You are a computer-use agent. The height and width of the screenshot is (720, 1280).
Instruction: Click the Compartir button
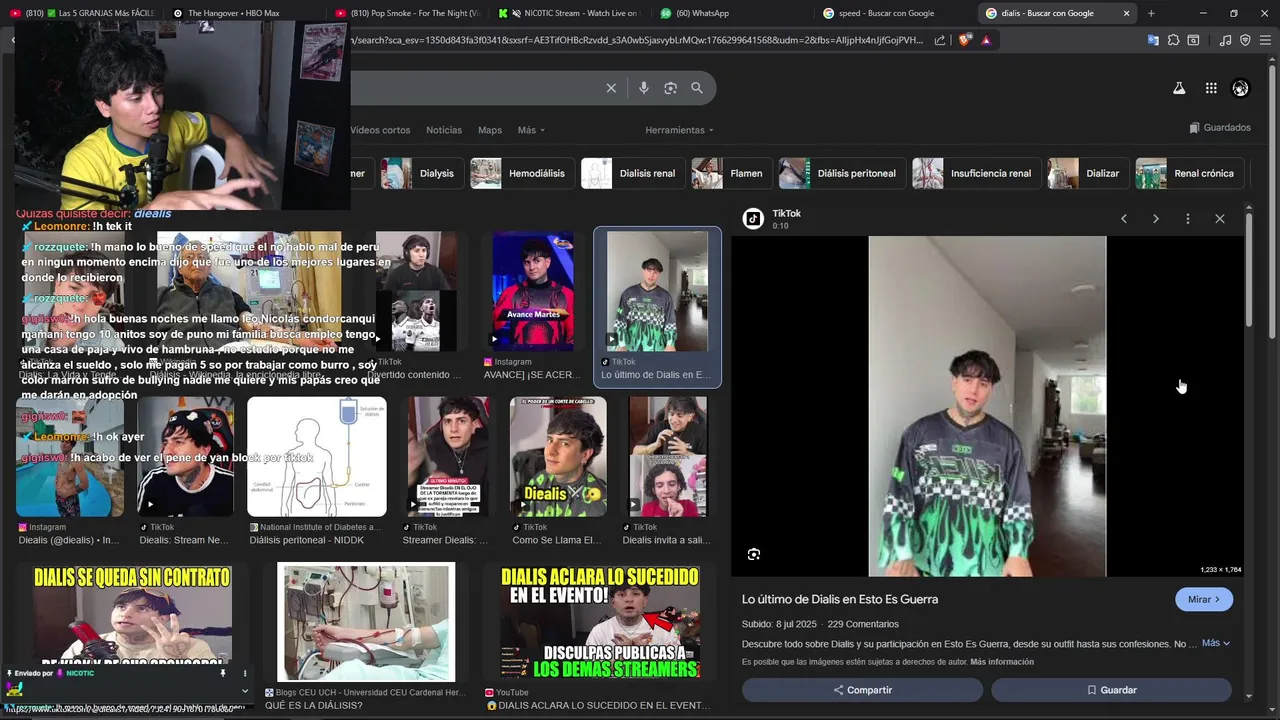click(862, 690)
